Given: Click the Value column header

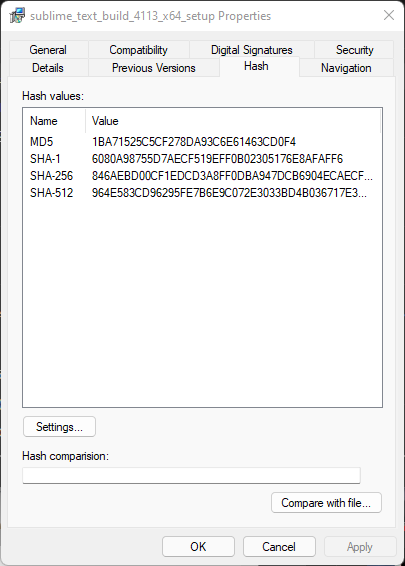Looking at the screenshot, I should tap(233, 121).
